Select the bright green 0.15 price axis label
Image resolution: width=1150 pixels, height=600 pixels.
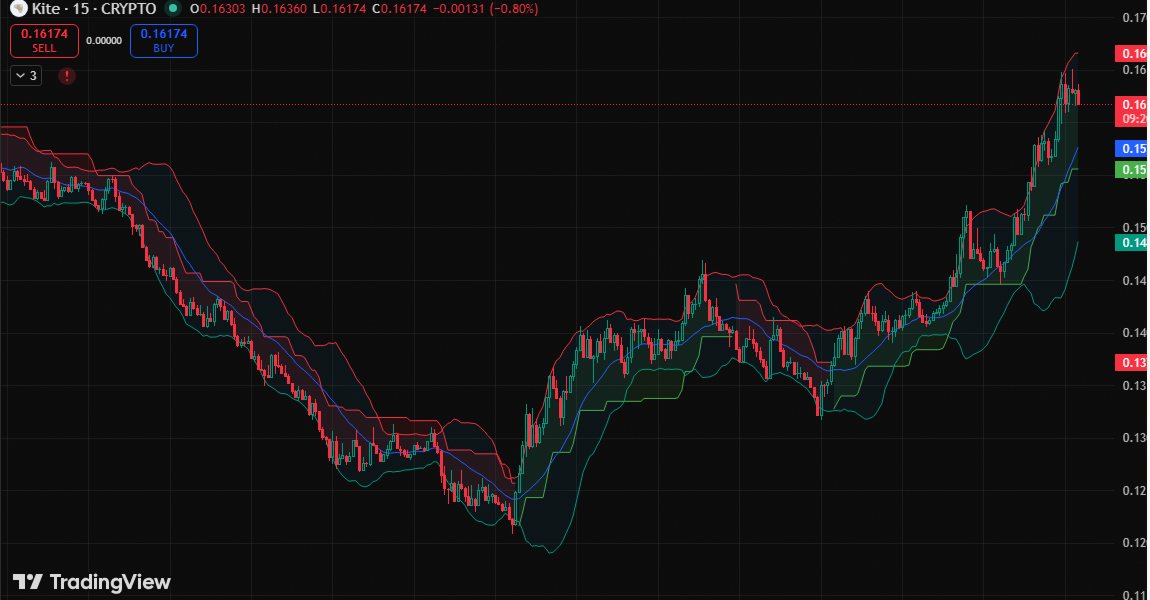pos(1132,169)
